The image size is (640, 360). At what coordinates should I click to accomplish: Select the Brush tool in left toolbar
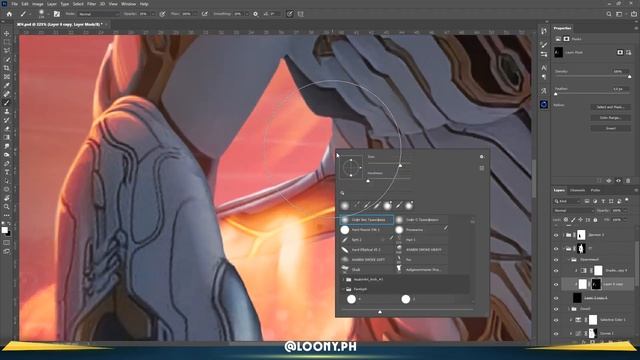7,103
